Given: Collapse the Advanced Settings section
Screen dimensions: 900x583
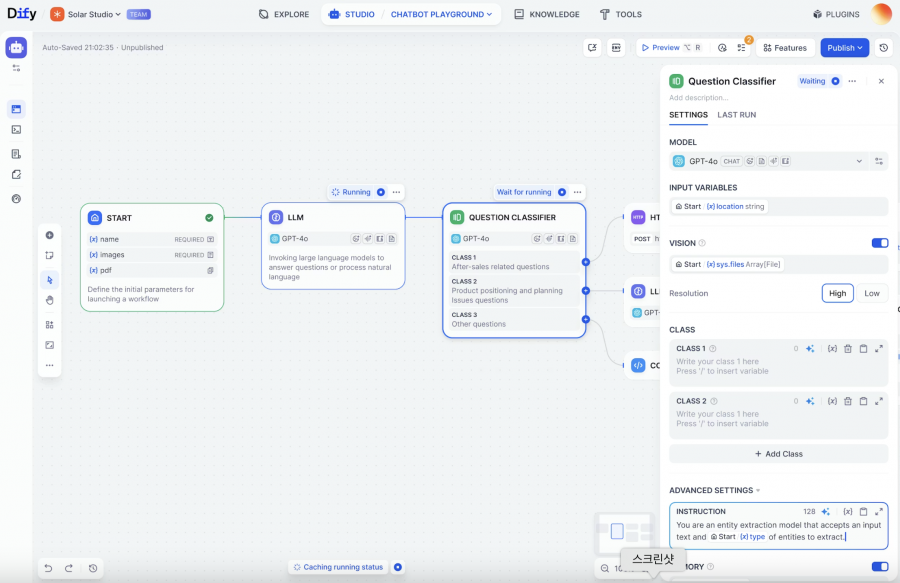Looking at the screenshot, I should [x=714, y=490].
